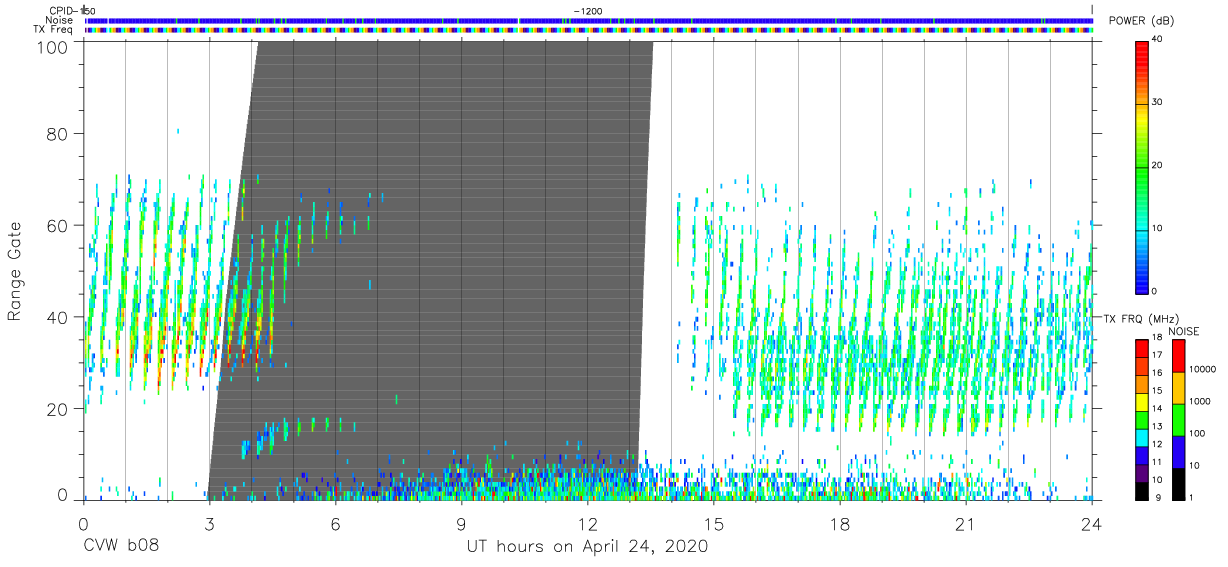This screenshot has height=567, width=1228.
Task: Click the 40 range gate tick label
Action: click(x=58, y=318)
